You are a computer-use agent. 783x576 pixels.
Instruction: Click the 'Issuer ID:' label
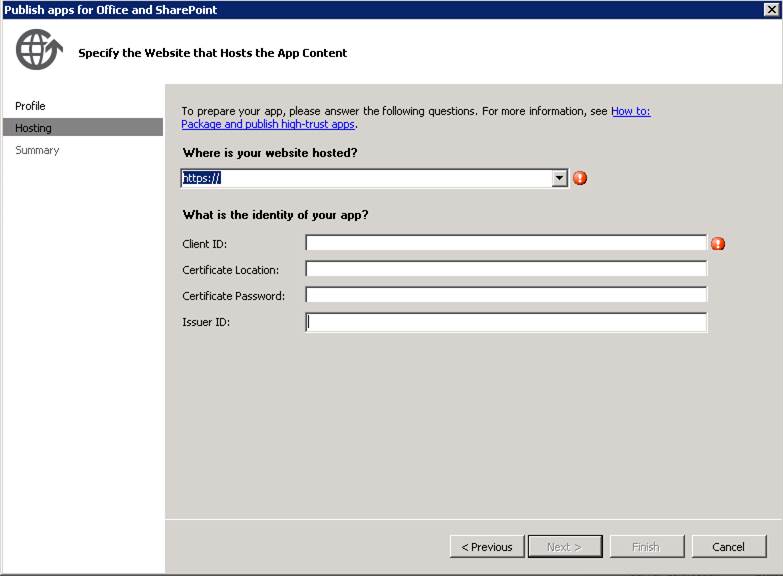pyautogui.click(x=206, y=322)
